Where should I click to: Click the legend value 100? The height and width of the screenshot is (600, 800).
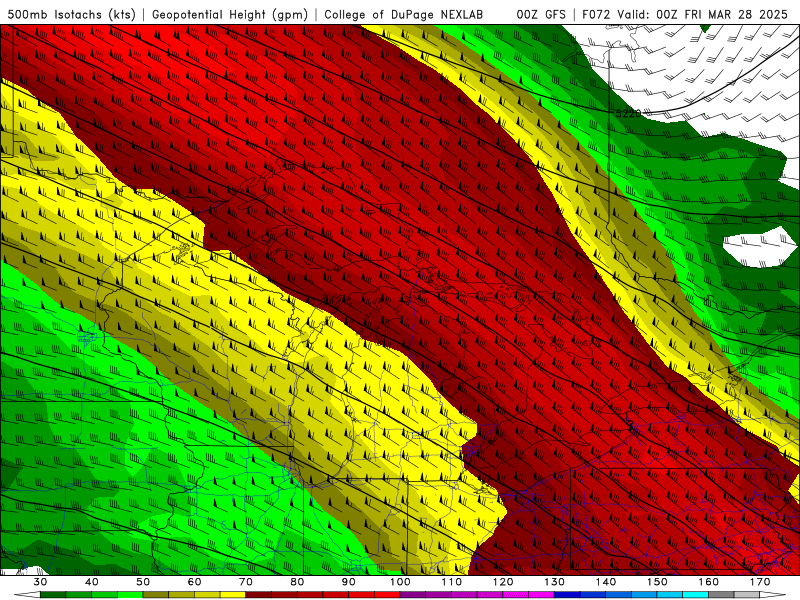(400, 582)
